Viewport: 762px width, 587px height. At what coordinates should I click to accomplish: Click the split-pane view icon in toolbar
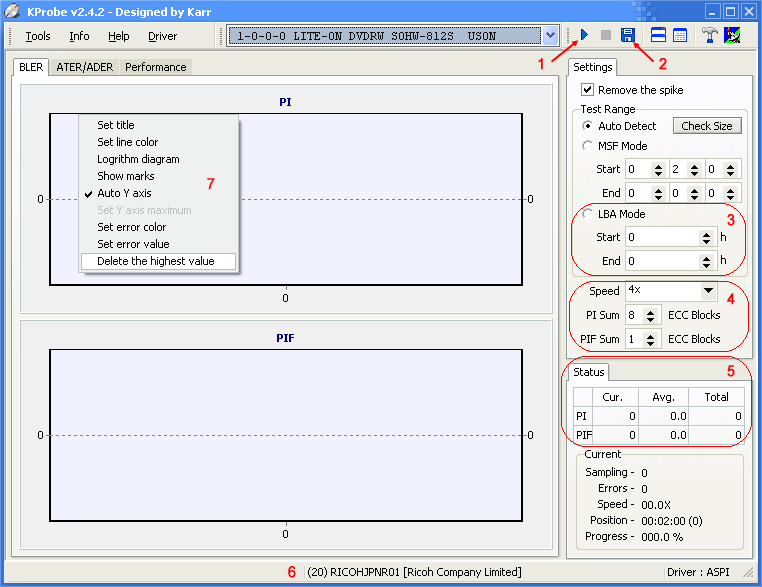[x=659, y=36]
